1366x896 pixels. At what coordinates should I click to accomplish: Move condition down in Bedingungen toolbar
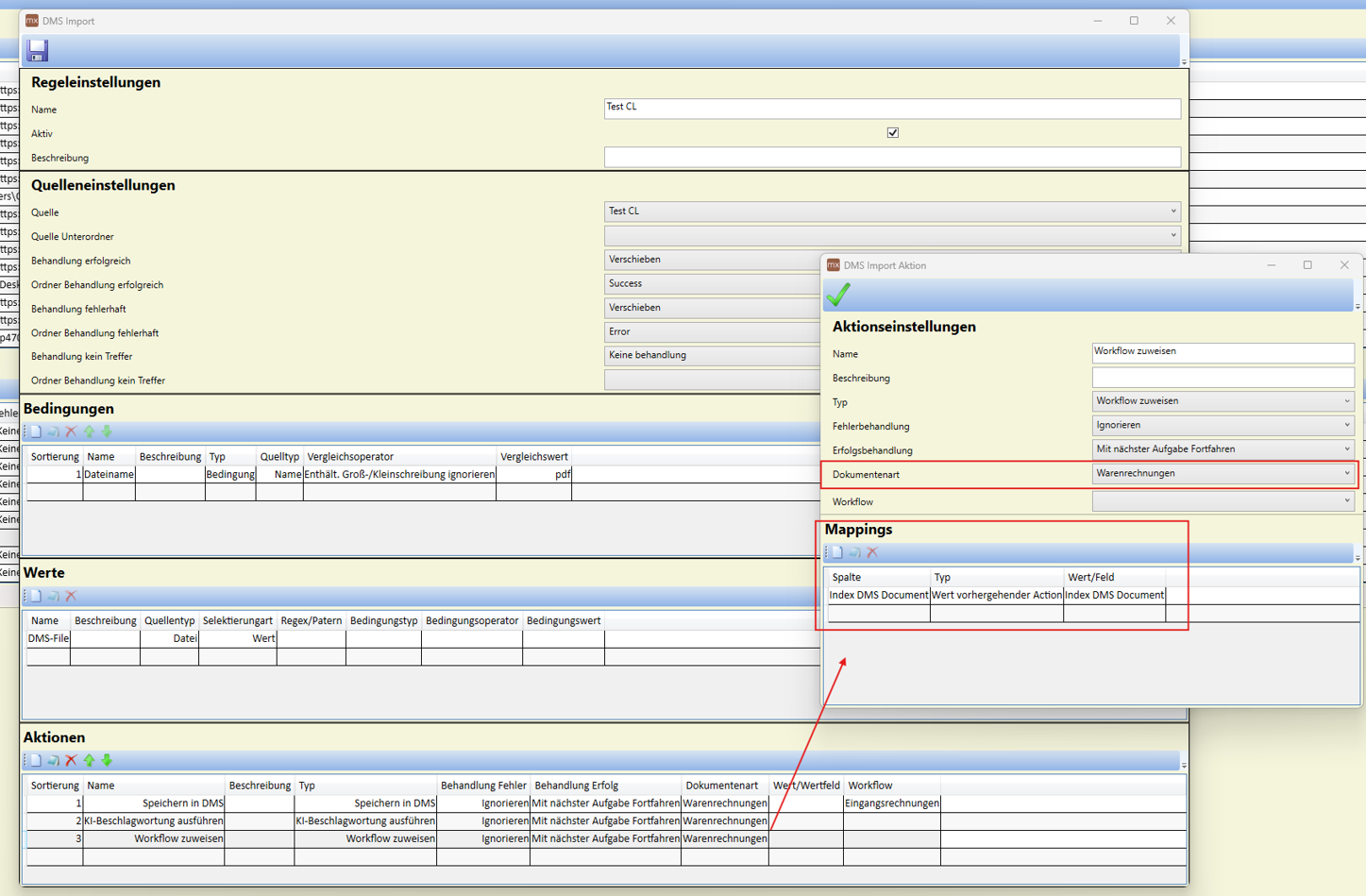[107, 431]
